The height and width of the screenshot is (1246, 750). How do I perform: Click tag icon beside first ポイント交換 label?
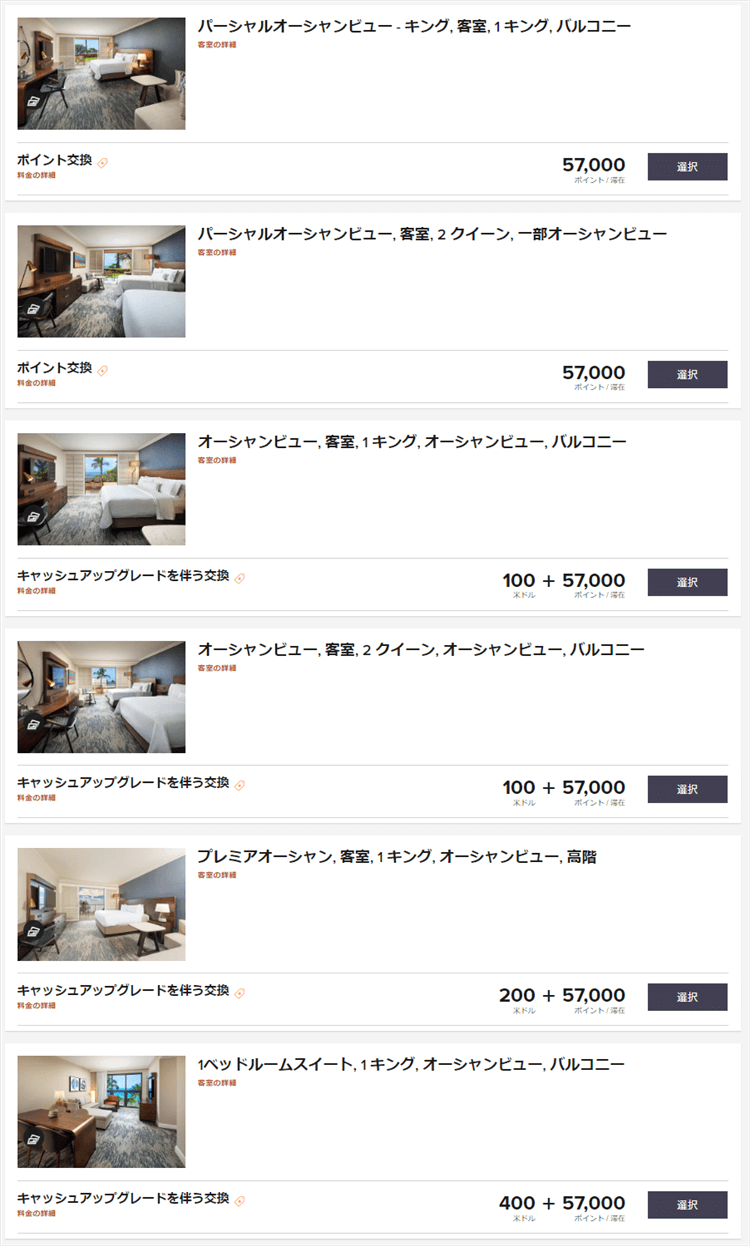(x=103, y=162)
